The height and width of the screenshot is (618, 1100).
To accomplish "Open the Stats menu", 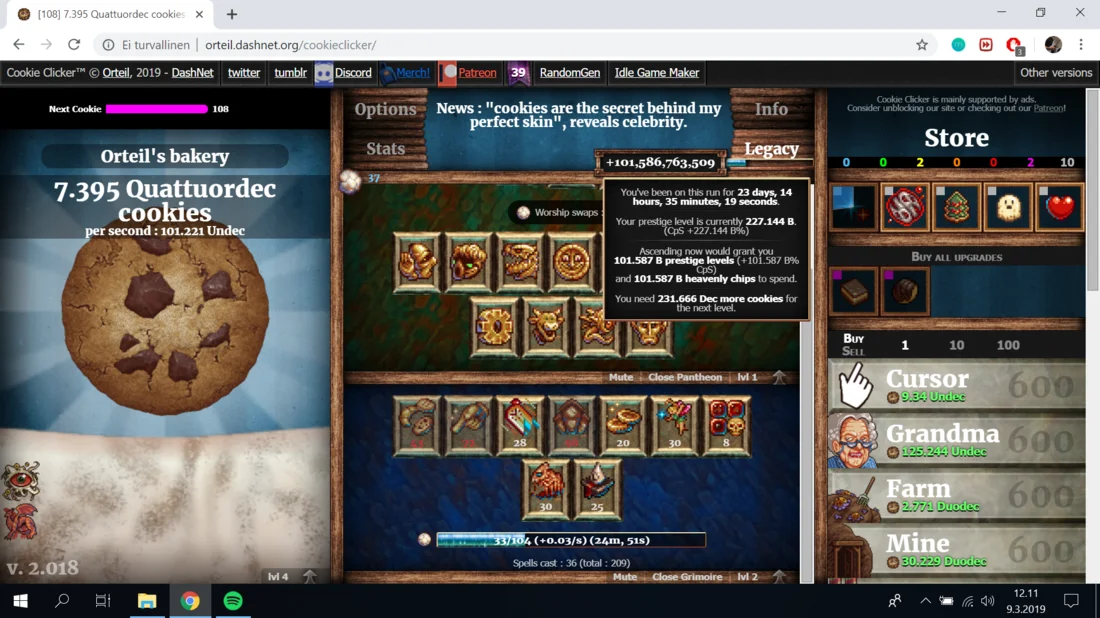I will [385, 149].
